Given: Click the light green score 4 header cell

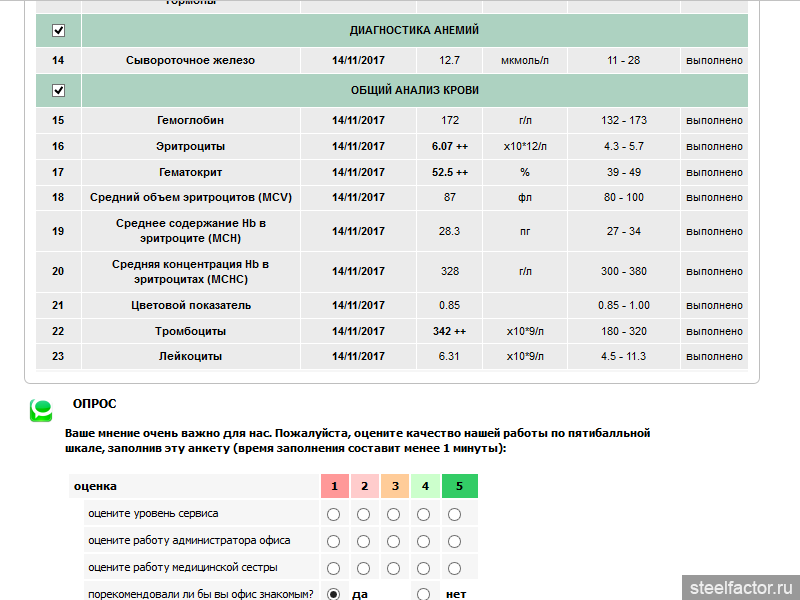Looking at the screenshot, I should (425, 486).
